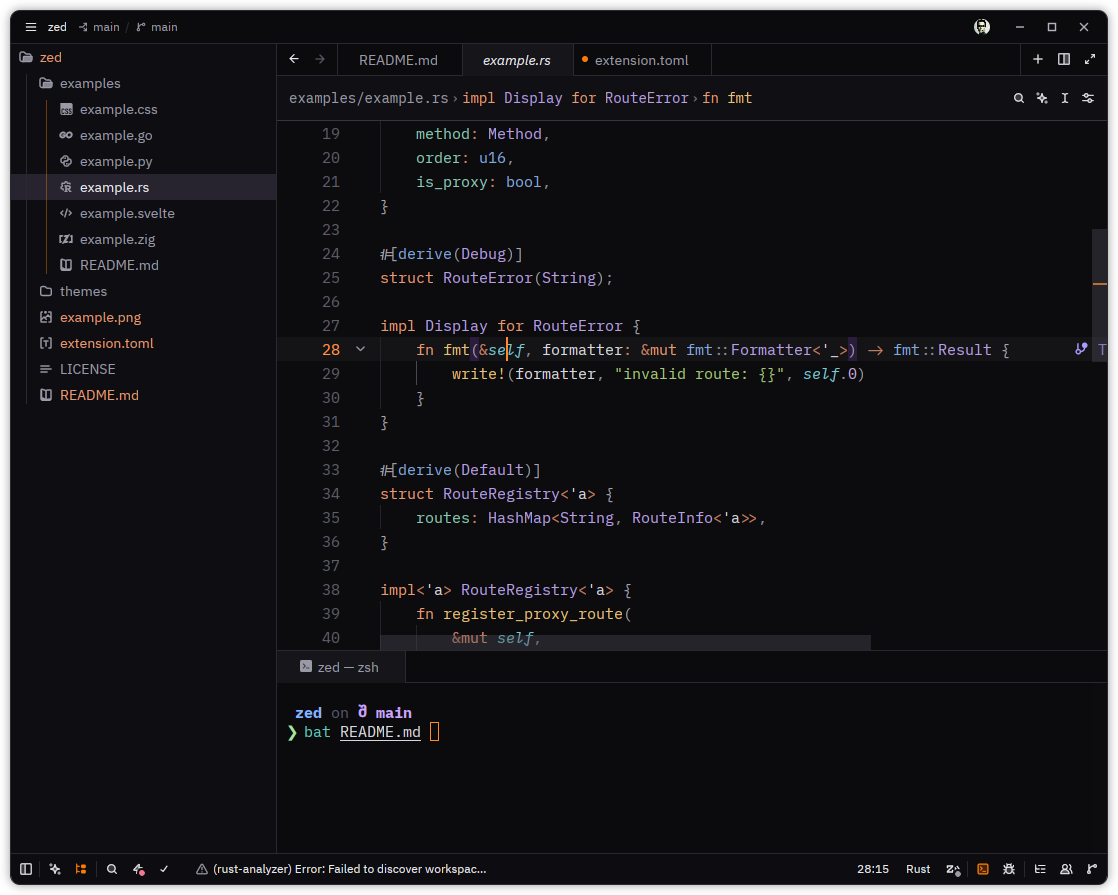
Task: Open Zed edit prediction status icon
Action: pyautogui.click(x=953, y=869)
